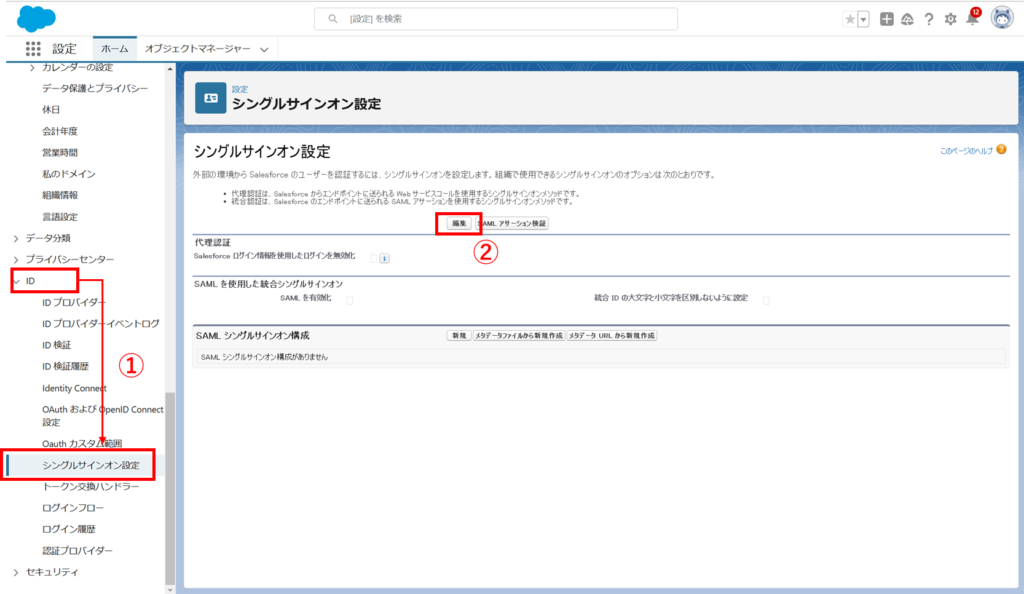This screenshot has width=1024, height=594.
Task: Open ID プロバイダーイベントログ item
Action: 101,324
